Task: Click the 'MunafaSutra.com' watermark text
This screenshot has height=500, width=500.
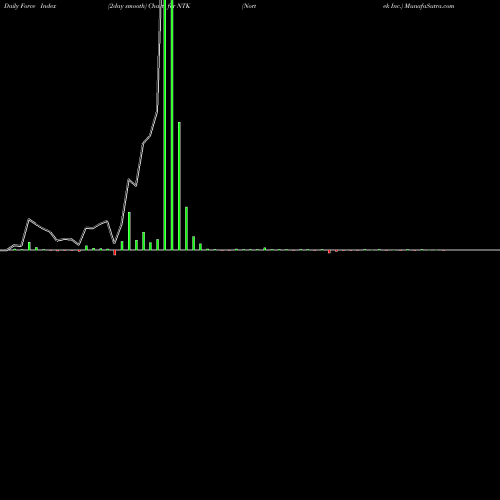Action: [x=429, y=6]
